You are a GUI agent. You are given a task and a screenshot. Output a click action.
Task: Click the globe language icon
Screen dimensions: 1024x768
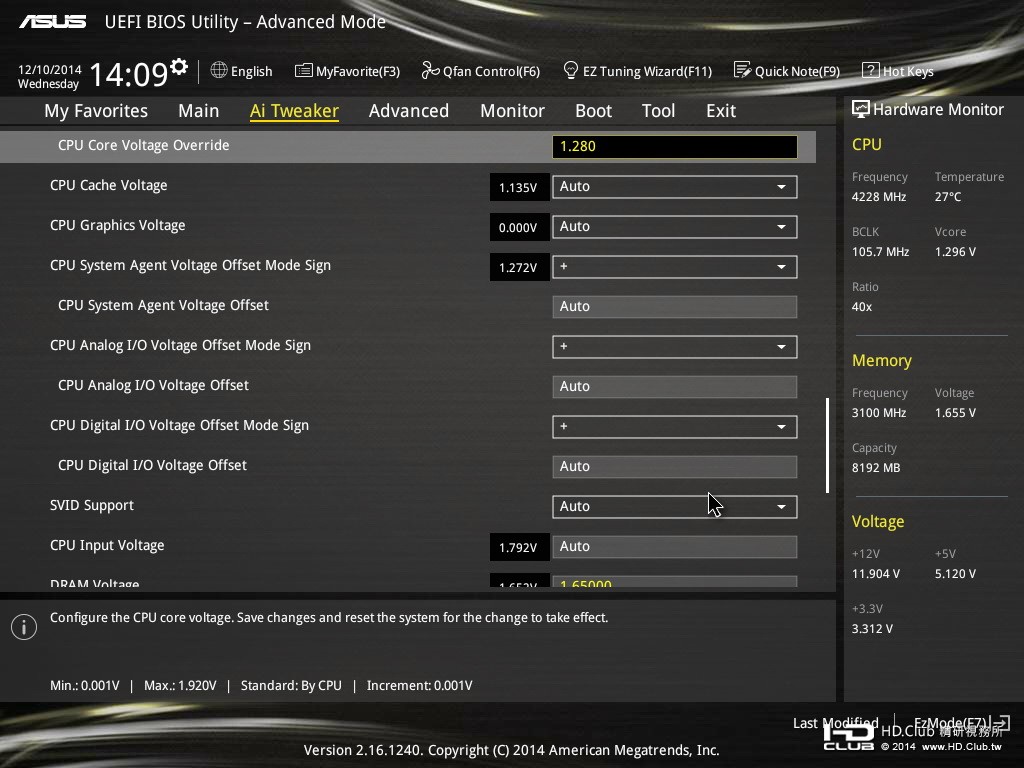pos(219,70)
